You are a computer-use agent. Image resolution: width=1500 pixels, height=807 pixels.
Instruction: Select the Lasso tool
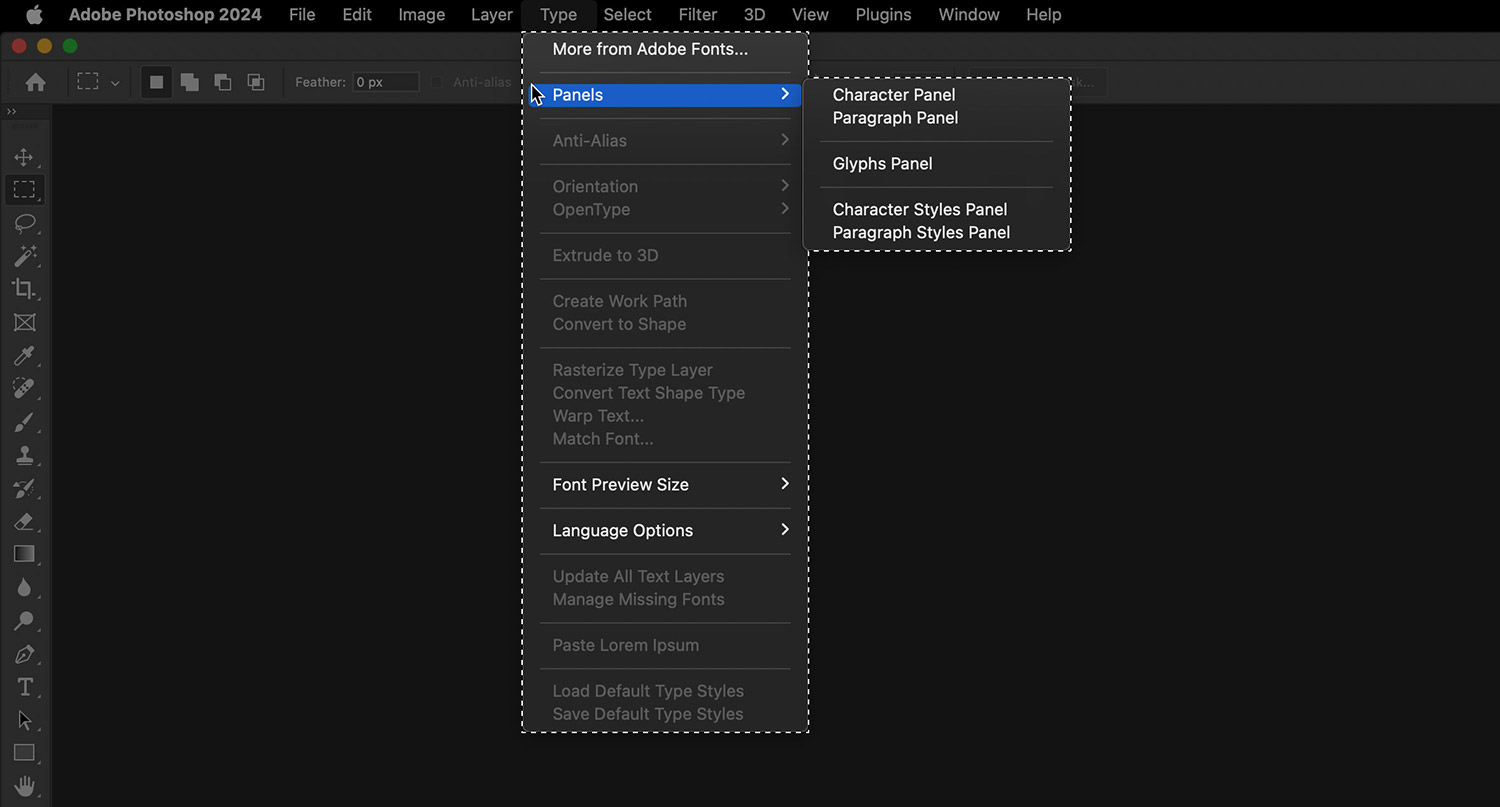[24, 223]
